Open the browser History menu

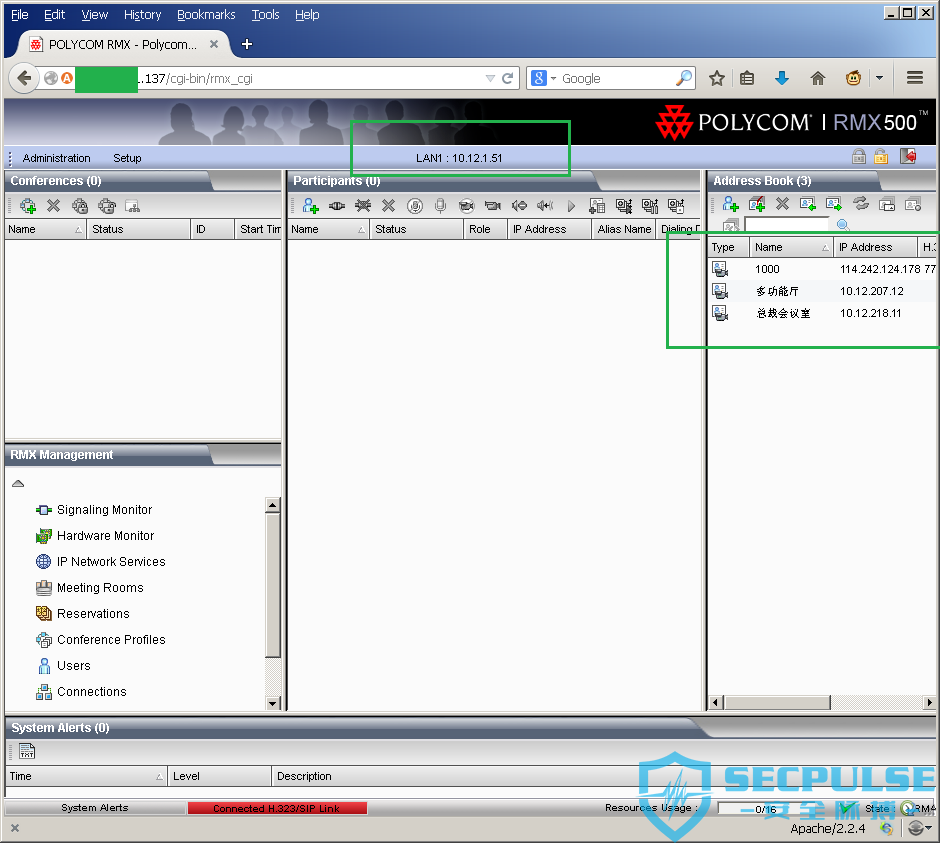coord(143,14)
